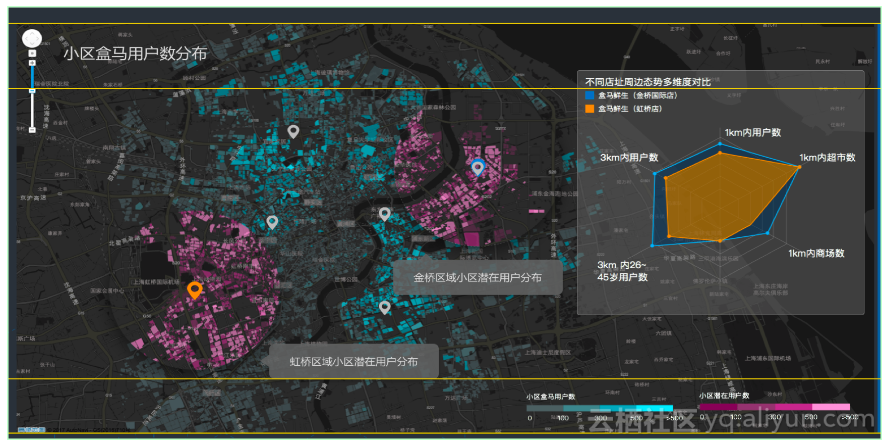
Task: Select the orange Hongqiao store map marker
Action: pos(195,290)
